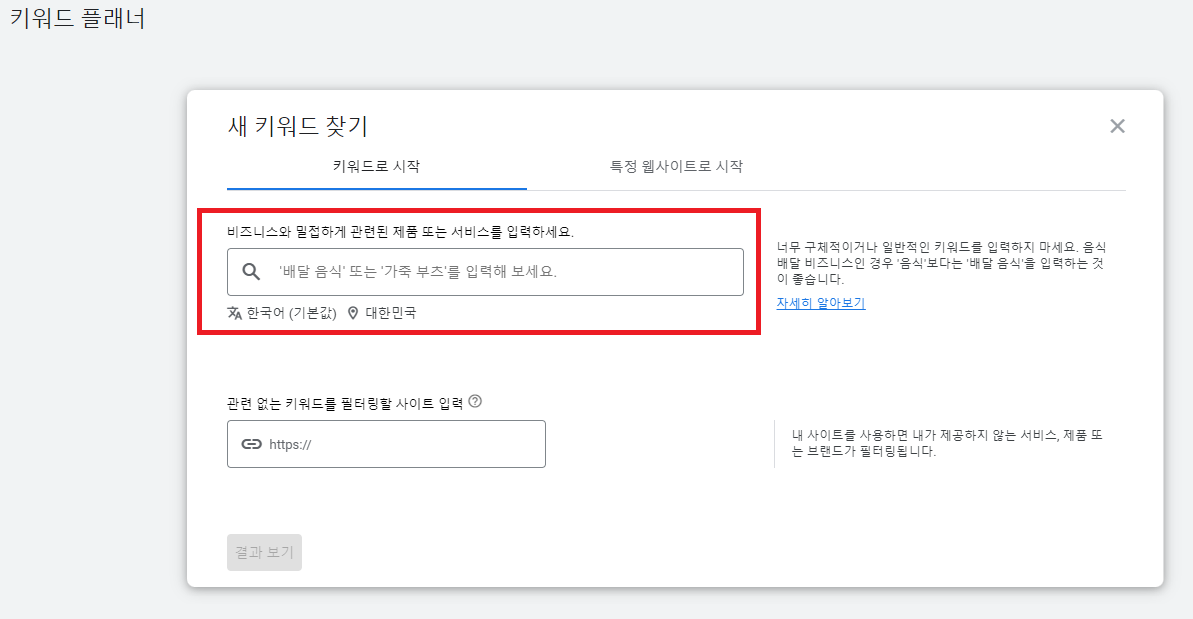The image size is (1193, 619).
Task: Open the help circle icon next to filter label
Action: coord(476,400)
